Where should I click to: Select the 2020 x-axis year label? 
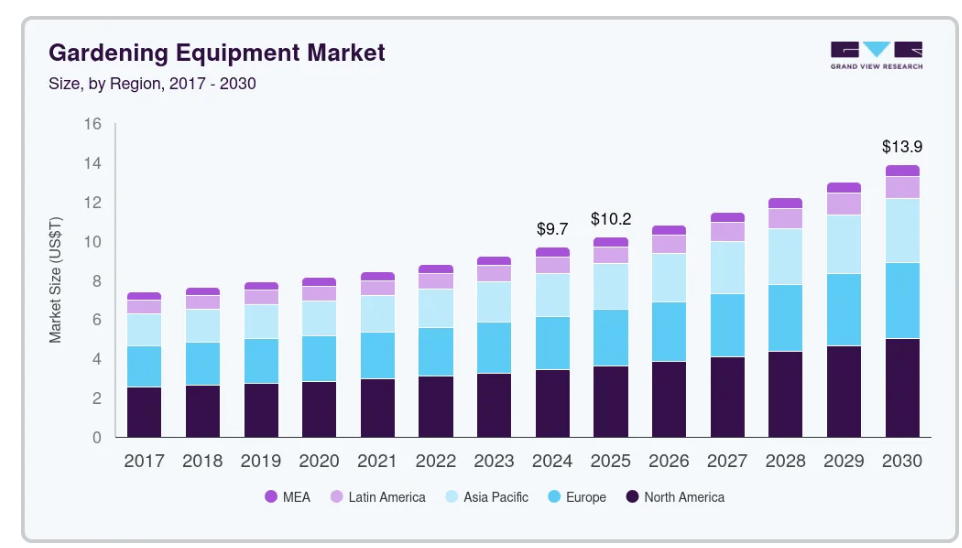[x=319, y=461]
